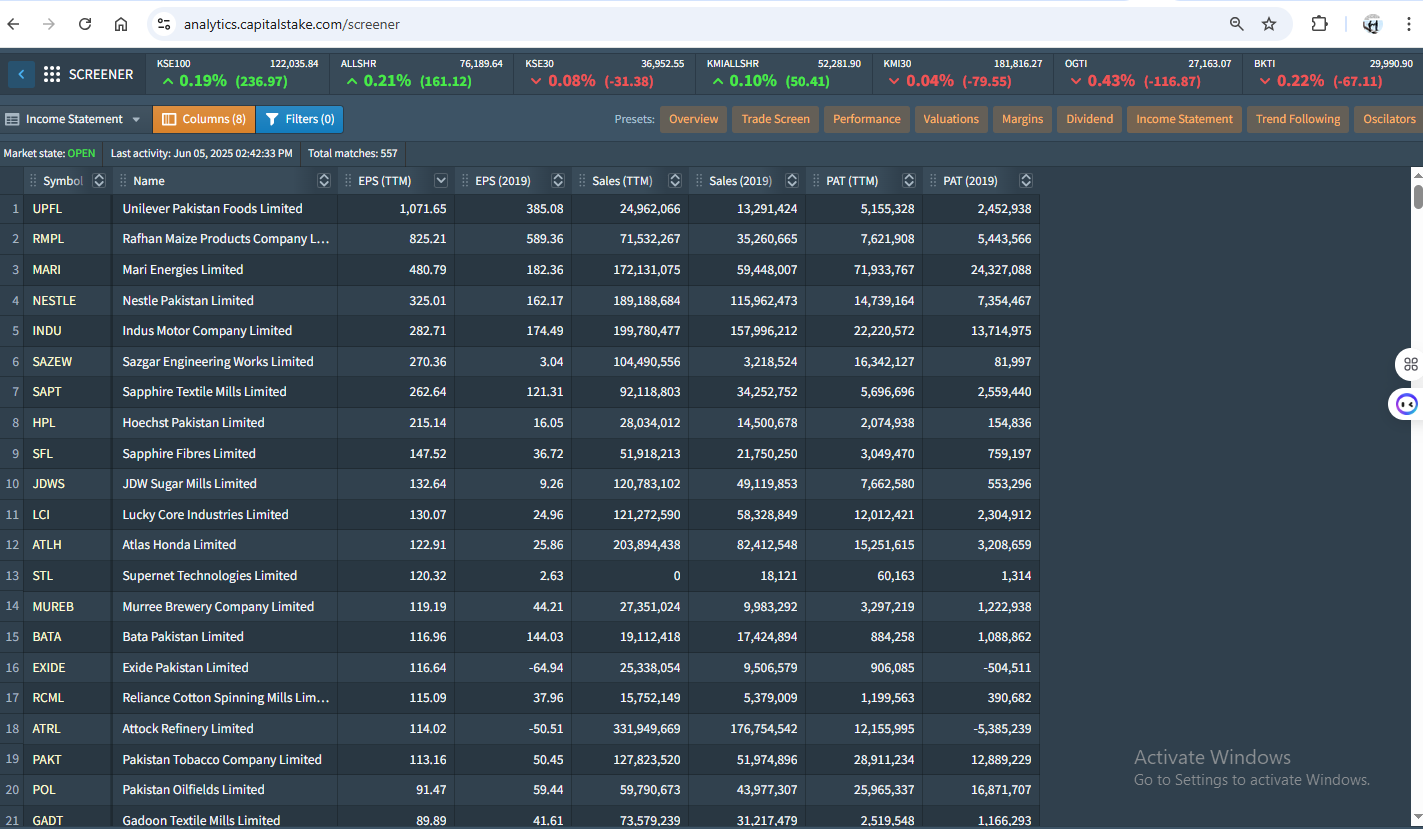The image size is (1423, 829).
Task: Click the KSE30 index ticker
Action: pos(605,73)
